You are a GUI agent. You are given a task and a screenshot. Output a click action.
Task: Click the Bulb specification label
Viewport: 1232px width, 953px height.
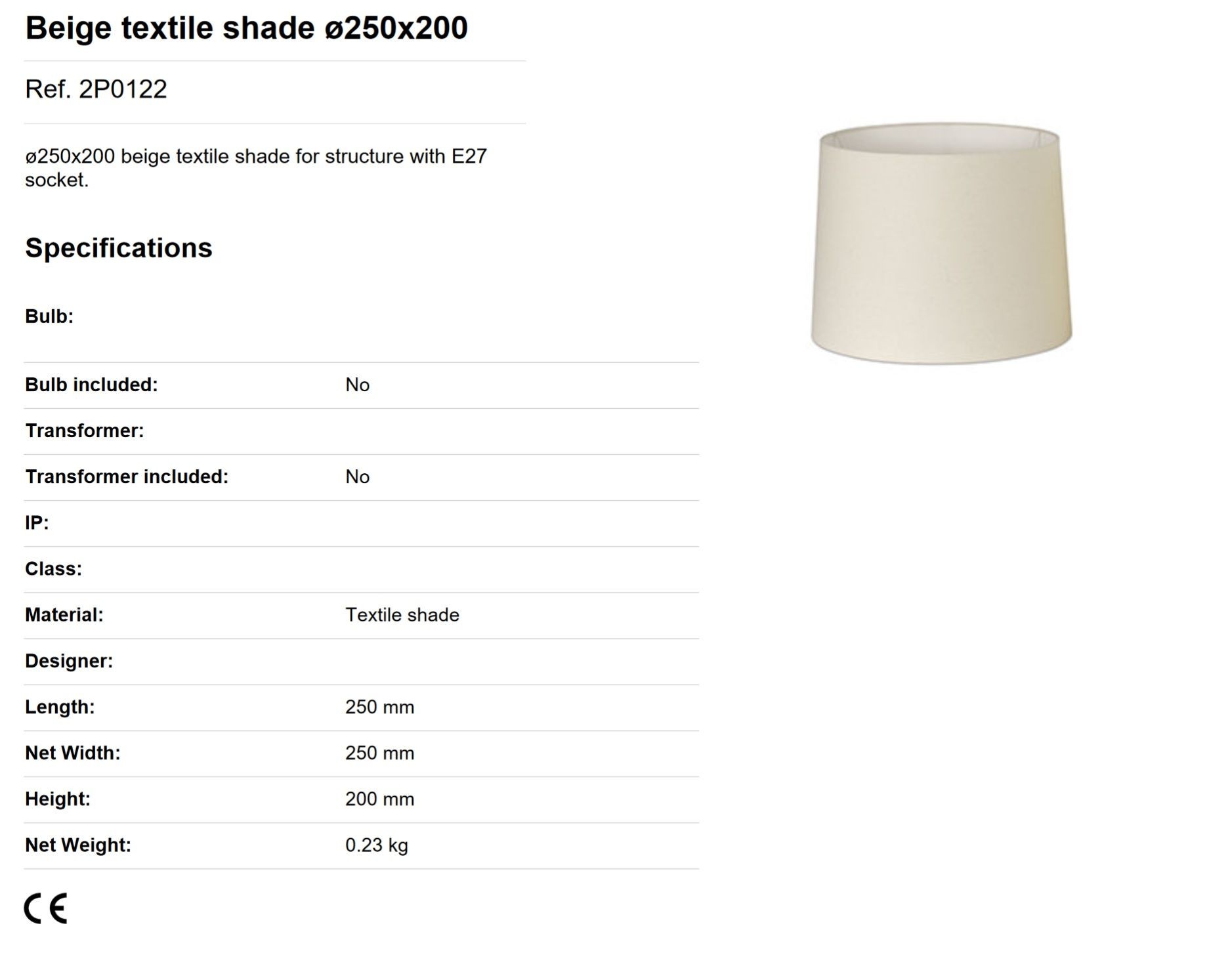49,316
